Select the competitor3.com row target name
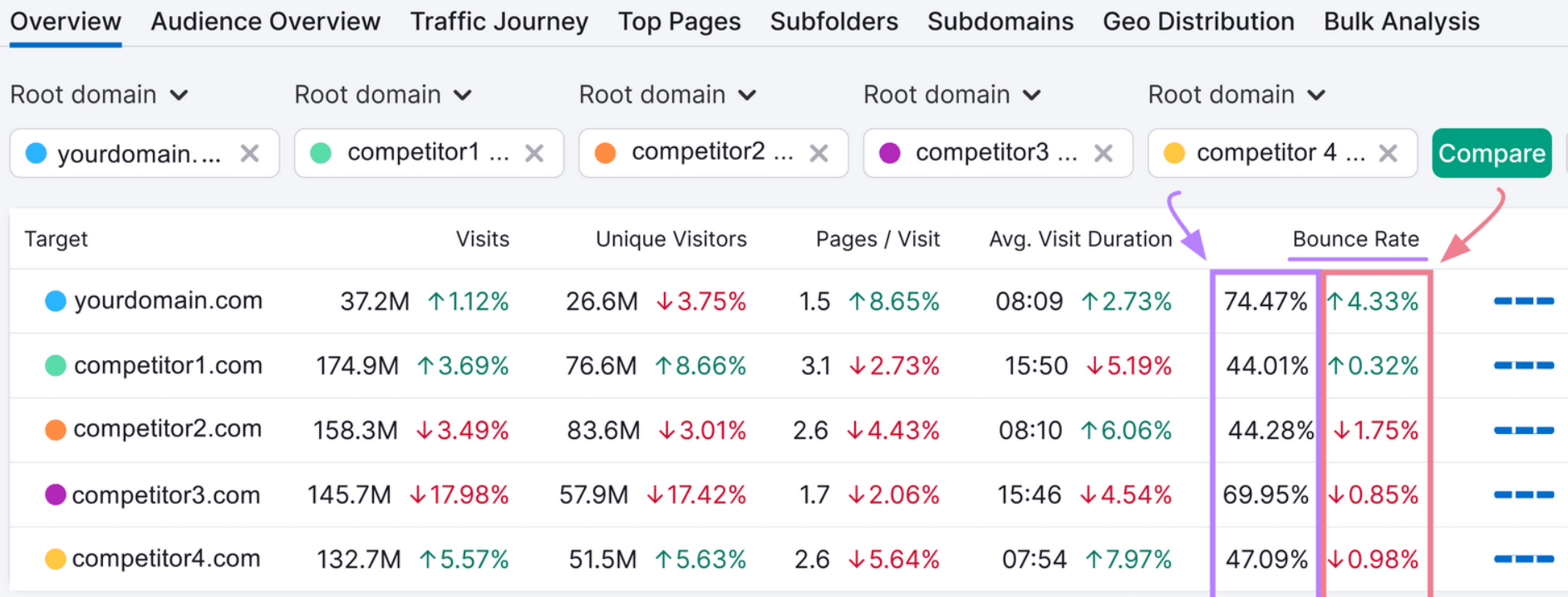Image resolution: width=1568 pixels, height=597 pixels. tap(165, 496)
